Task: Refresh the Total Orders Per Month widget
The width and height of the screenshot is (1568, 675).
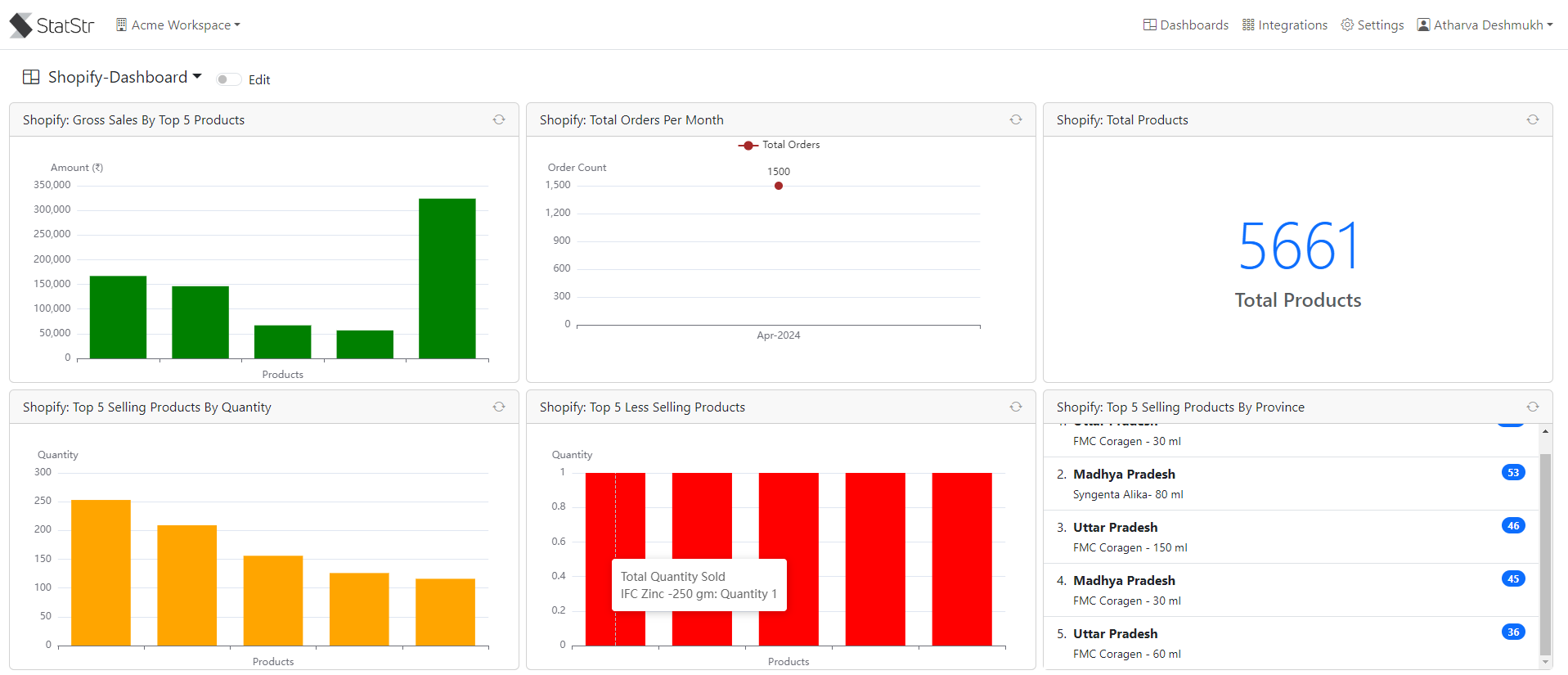Action: (1016, 119)
